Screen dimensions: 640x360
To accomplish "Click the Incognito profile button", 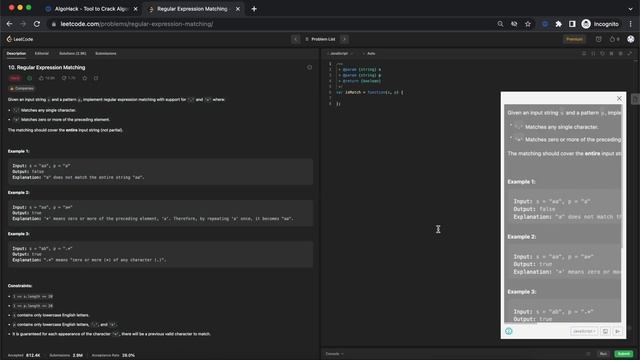I will pos(600,24).
